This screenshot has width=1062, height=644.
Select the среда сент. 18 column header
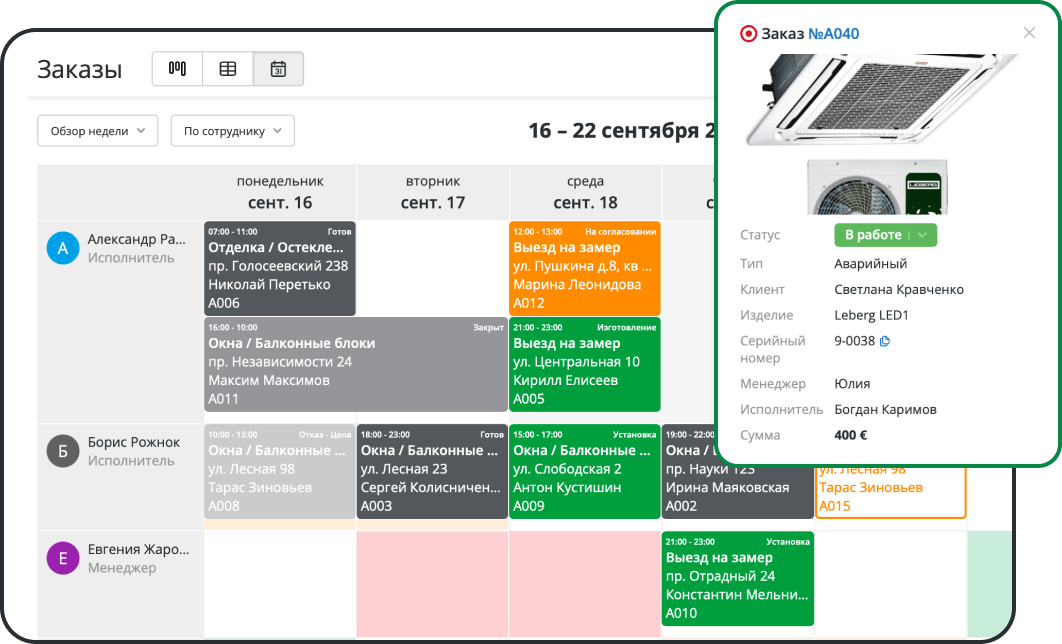[x=585, y=192]
